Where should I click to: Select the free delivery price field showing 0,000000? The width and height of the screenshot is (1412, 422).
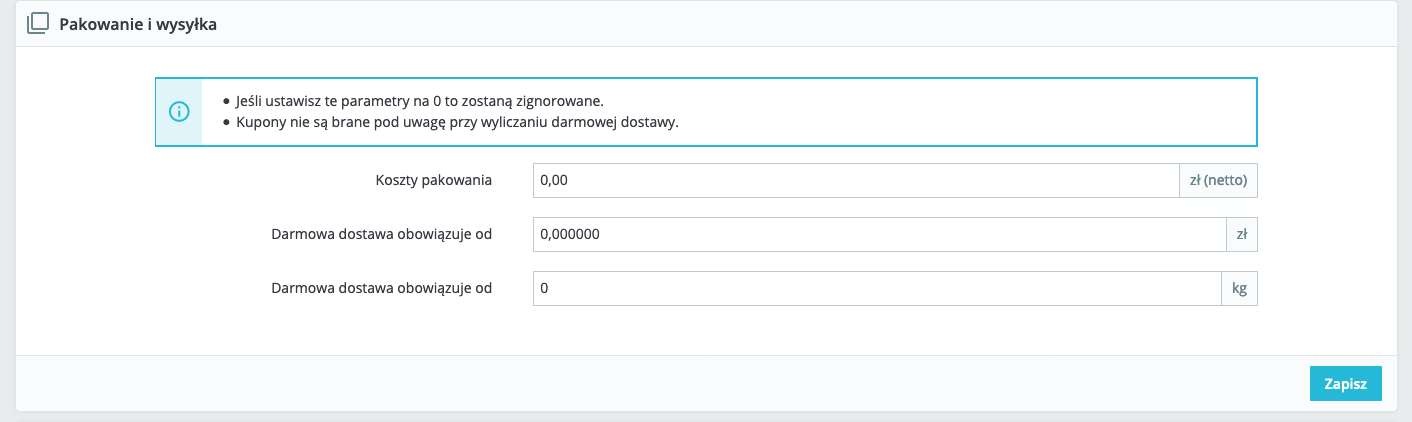pyautogui.click(x=879, y=235)
